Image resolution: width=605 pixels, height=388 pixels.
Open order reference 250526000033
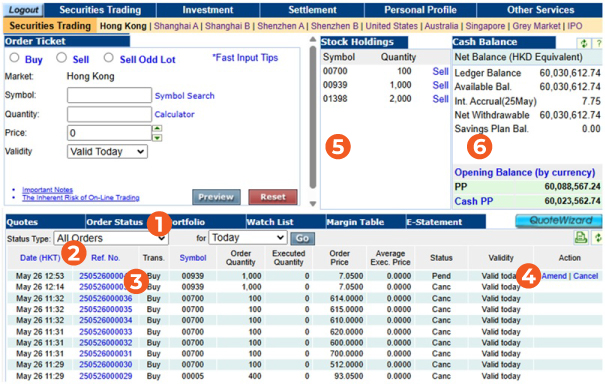tap(106, 332)
